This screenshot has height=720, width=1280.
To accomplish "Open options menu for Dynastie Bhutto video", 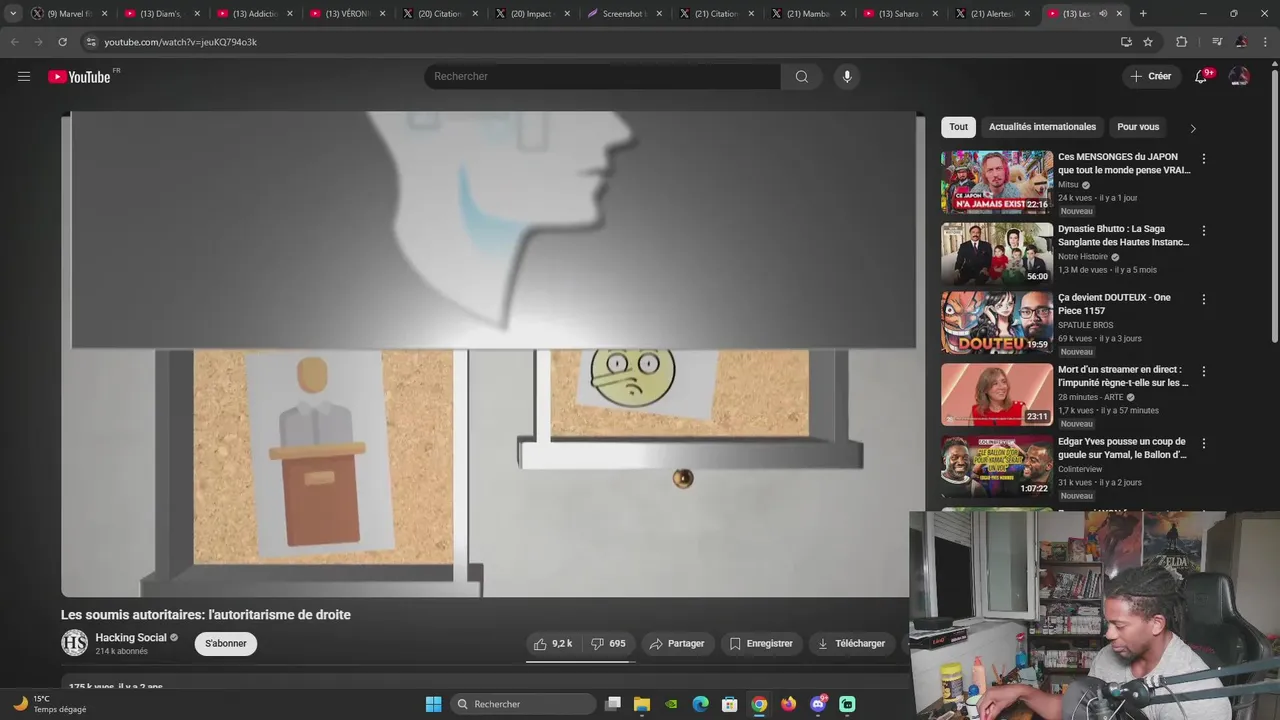I will [1203, 231].
